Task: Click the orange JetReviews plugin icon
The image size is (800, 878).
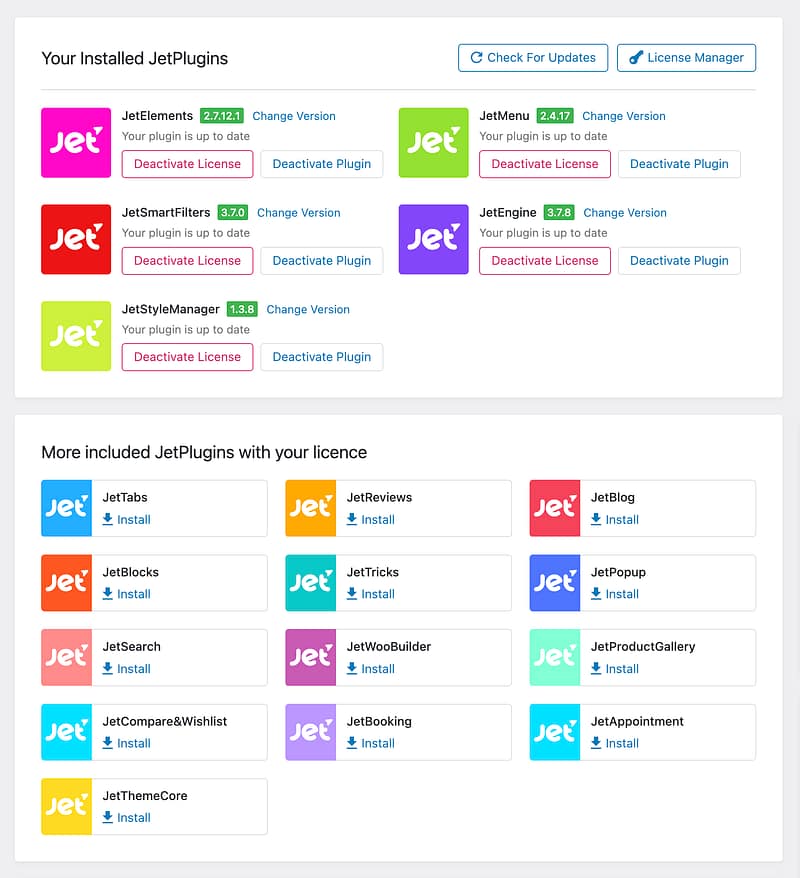Action: click(310, 508)
